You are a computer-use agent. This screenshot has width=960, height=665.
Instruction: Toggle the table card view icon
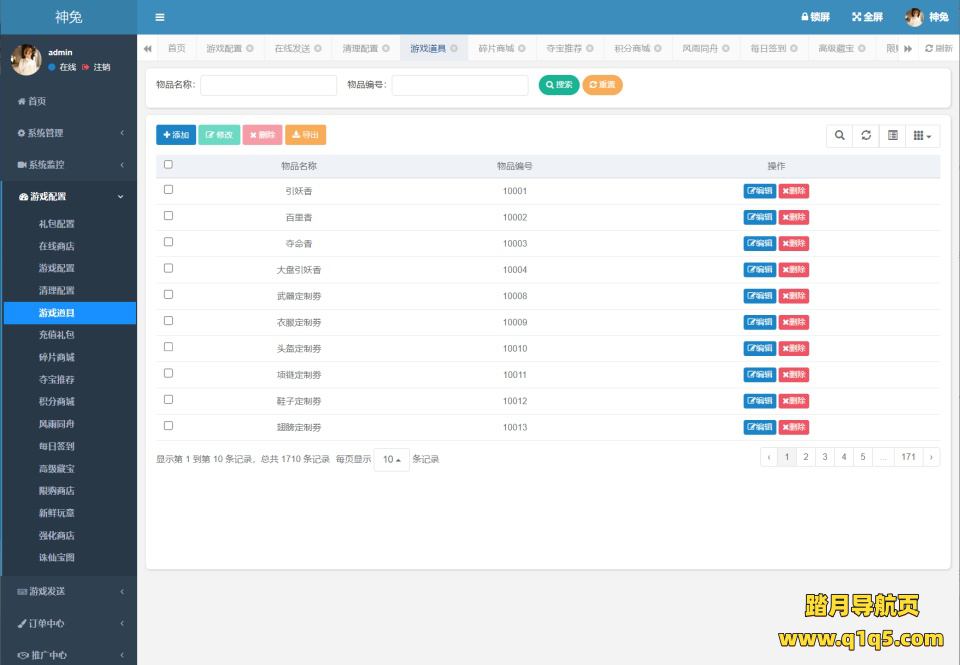tap(893, 136)
